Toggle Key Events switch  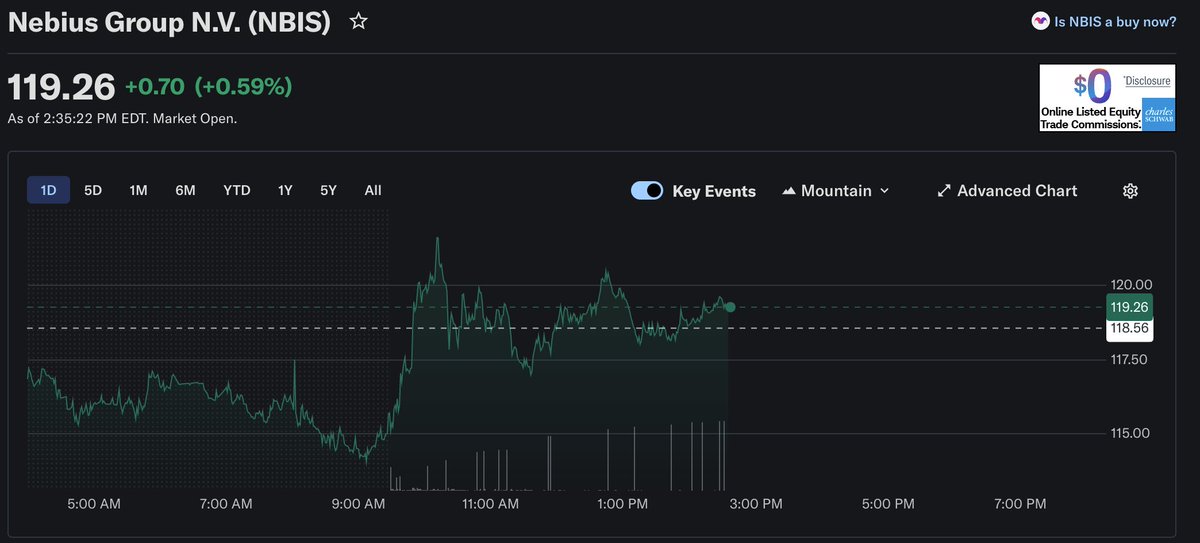[647, 191]
